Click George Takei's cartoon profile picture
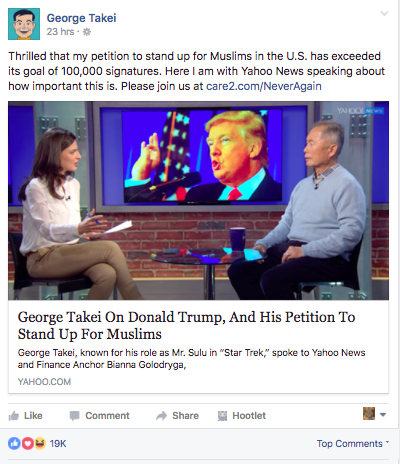400x464 pixels. click(24, 24)
